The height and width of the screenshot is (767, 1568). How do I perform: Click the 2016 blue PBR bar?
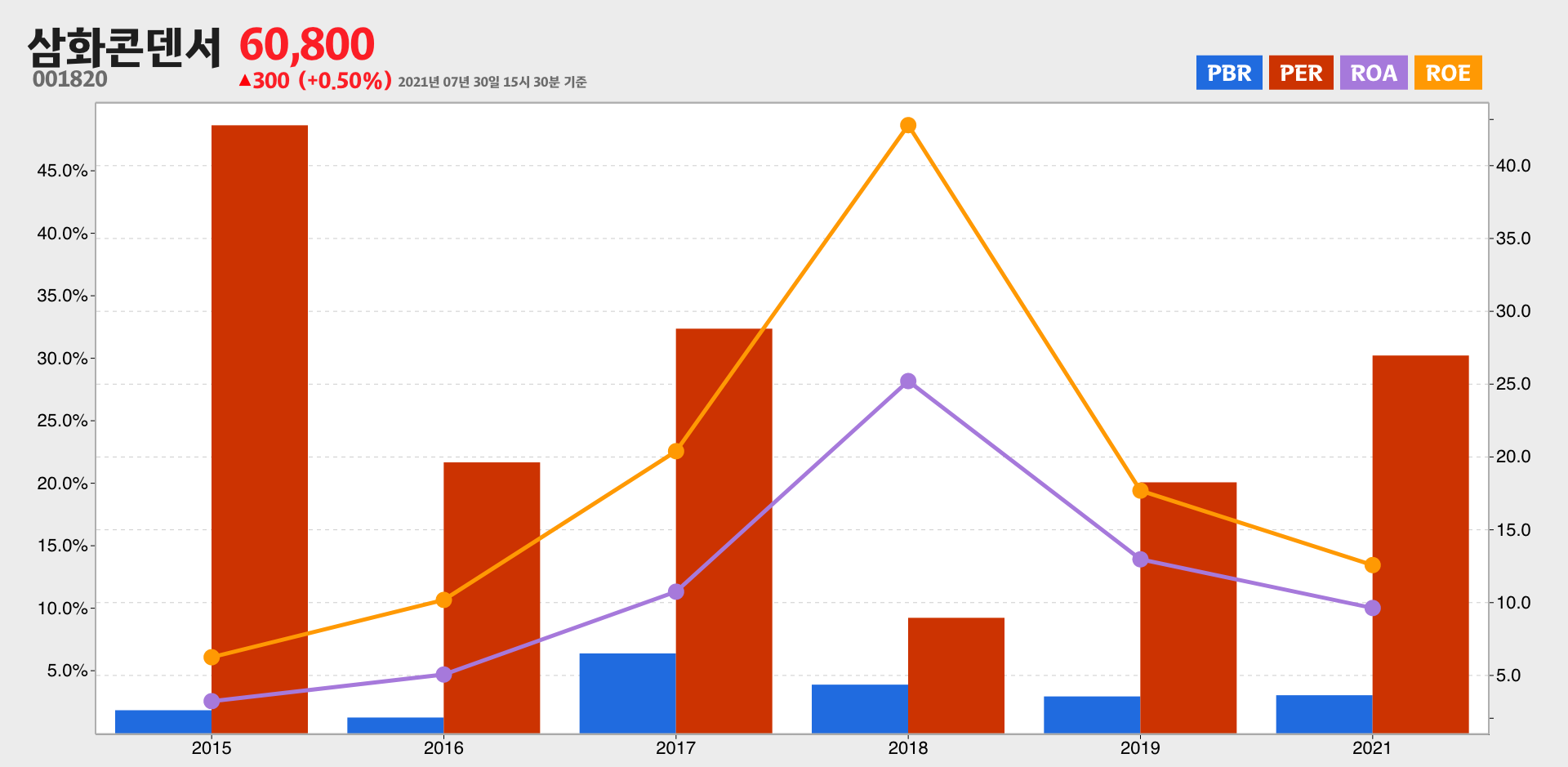click(395, 725)
